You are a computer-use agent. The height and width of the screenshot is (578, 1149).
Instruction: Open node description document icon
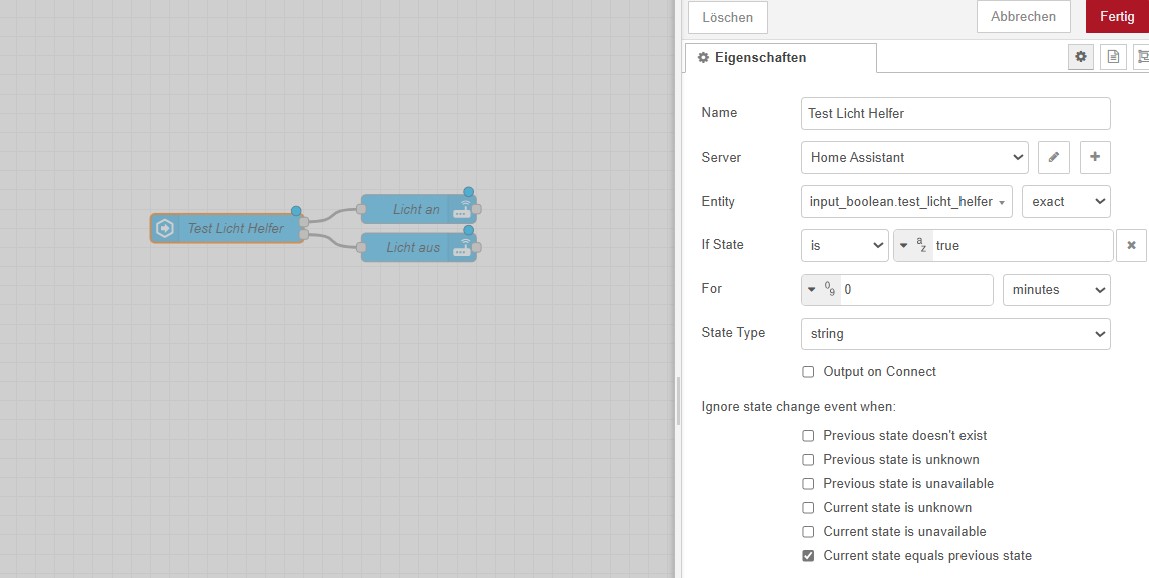[1113, 57]
